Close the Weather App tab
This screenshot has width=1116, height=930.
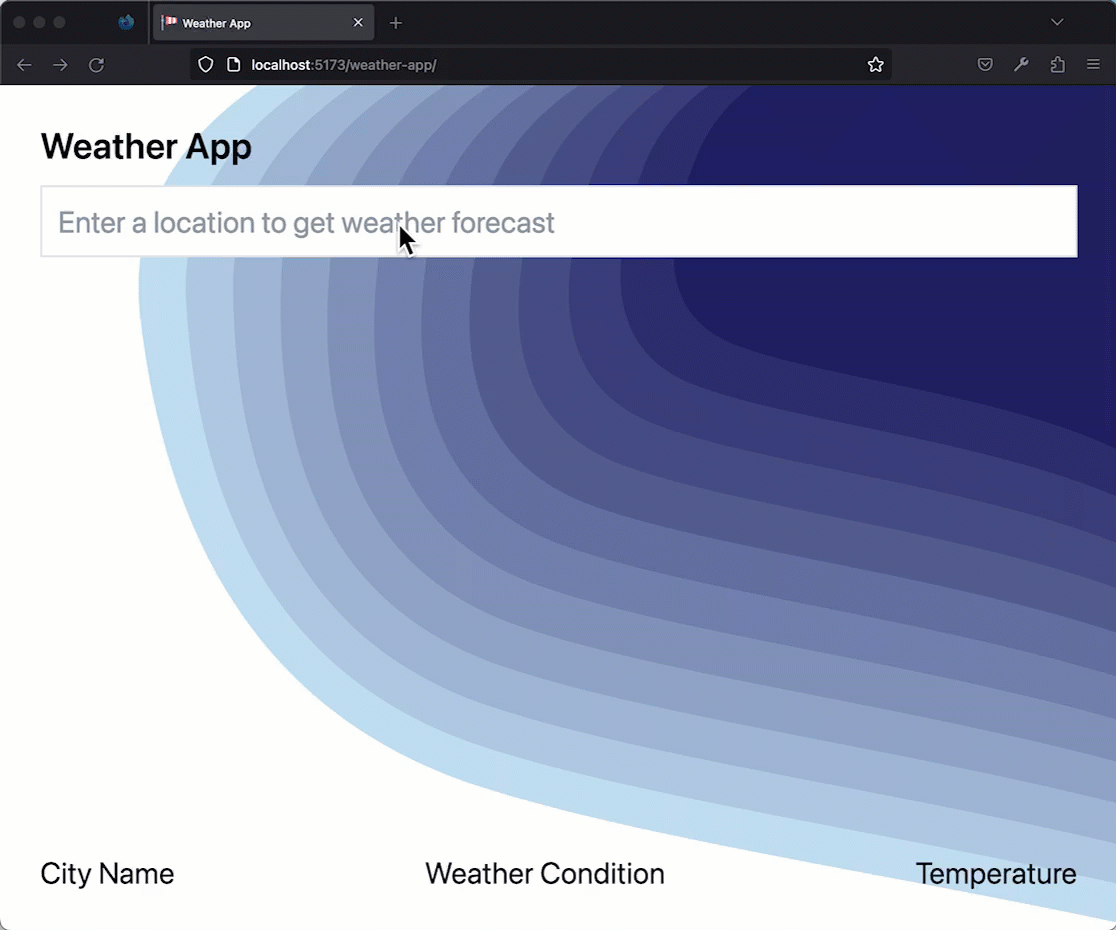pos(358,23)
